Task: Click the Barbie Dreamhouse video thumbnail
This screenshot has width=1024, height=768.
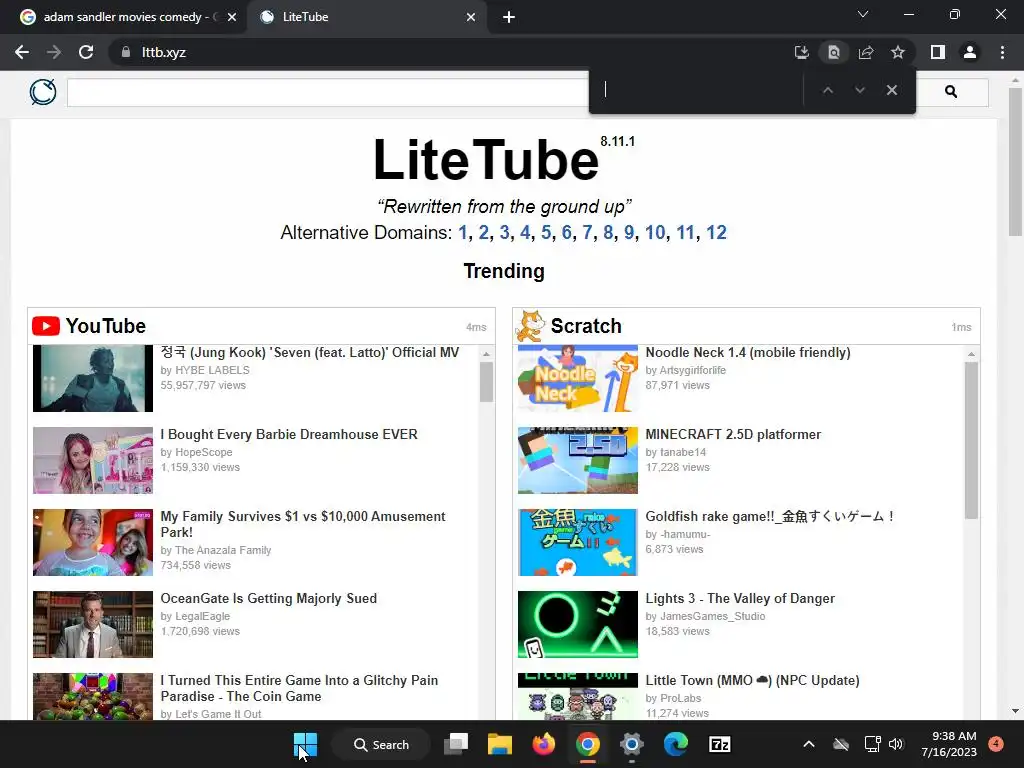Action: 93,460
